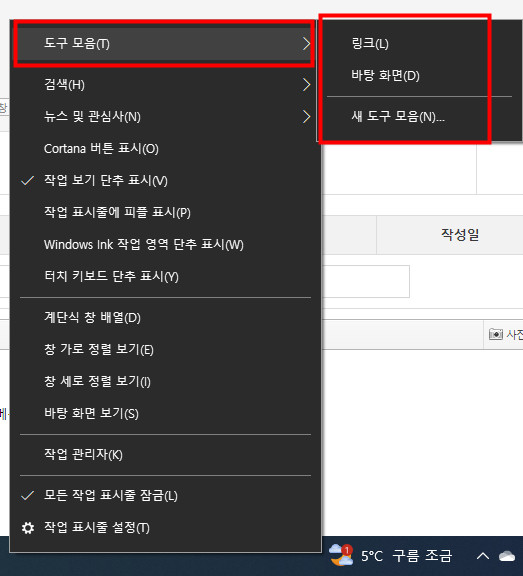Click the 5°C 구름 조금 weather text
The width and height of the screenshot is (523, 576).
click(x=406, y=556)
